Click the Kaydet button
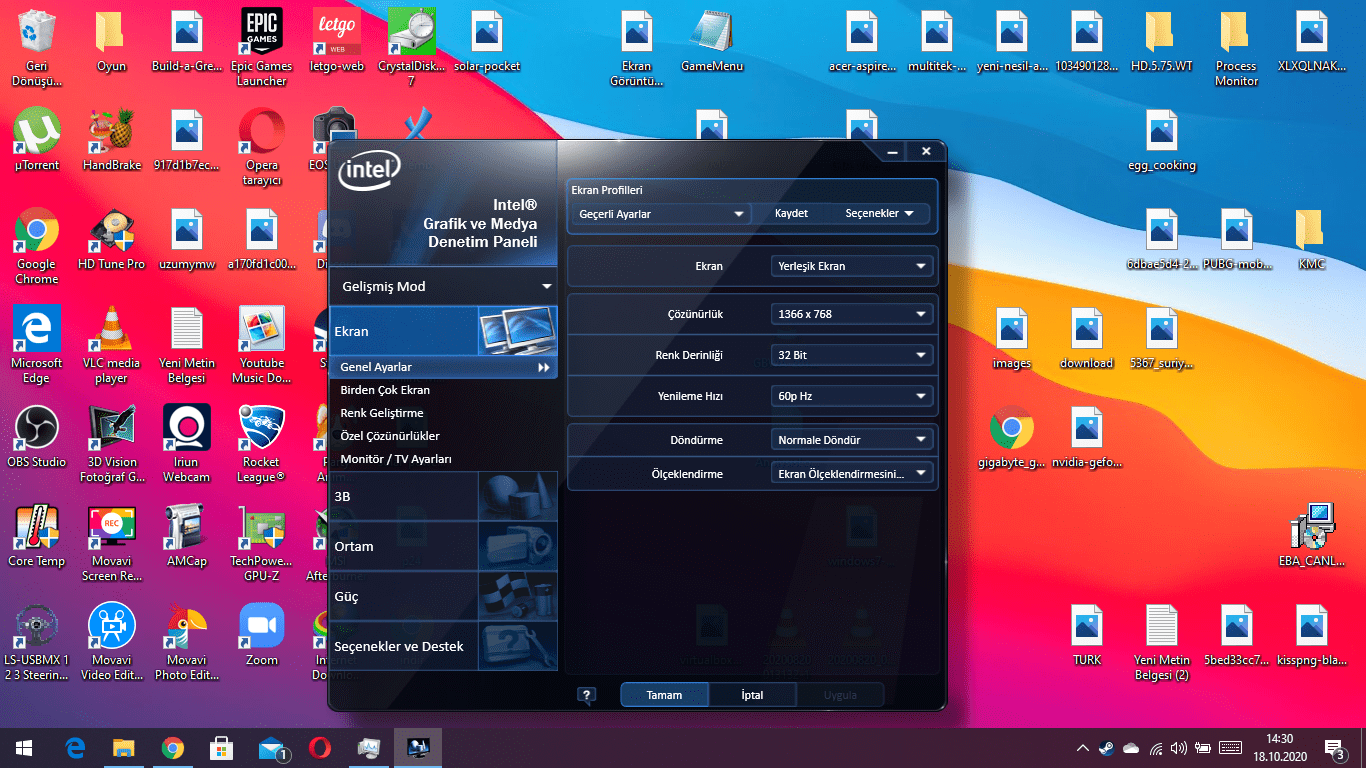 tap(791, 214)
